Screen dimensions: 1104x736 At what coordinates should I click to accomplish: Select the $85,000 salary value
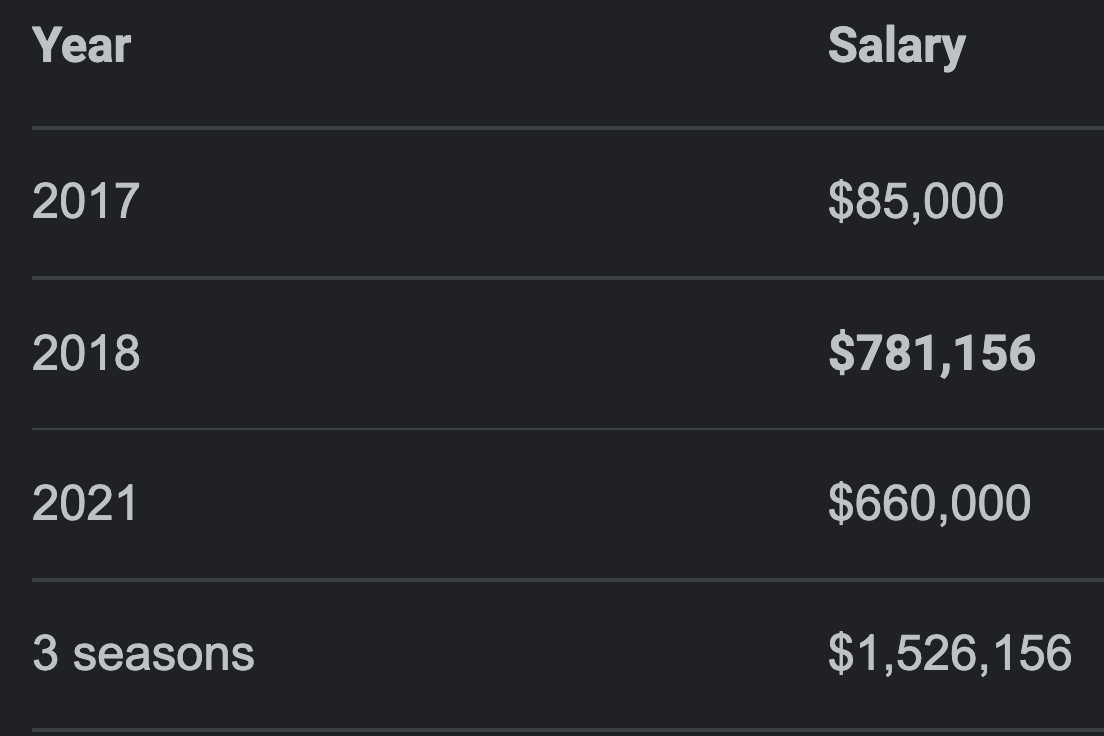click(x=915, y=202)
